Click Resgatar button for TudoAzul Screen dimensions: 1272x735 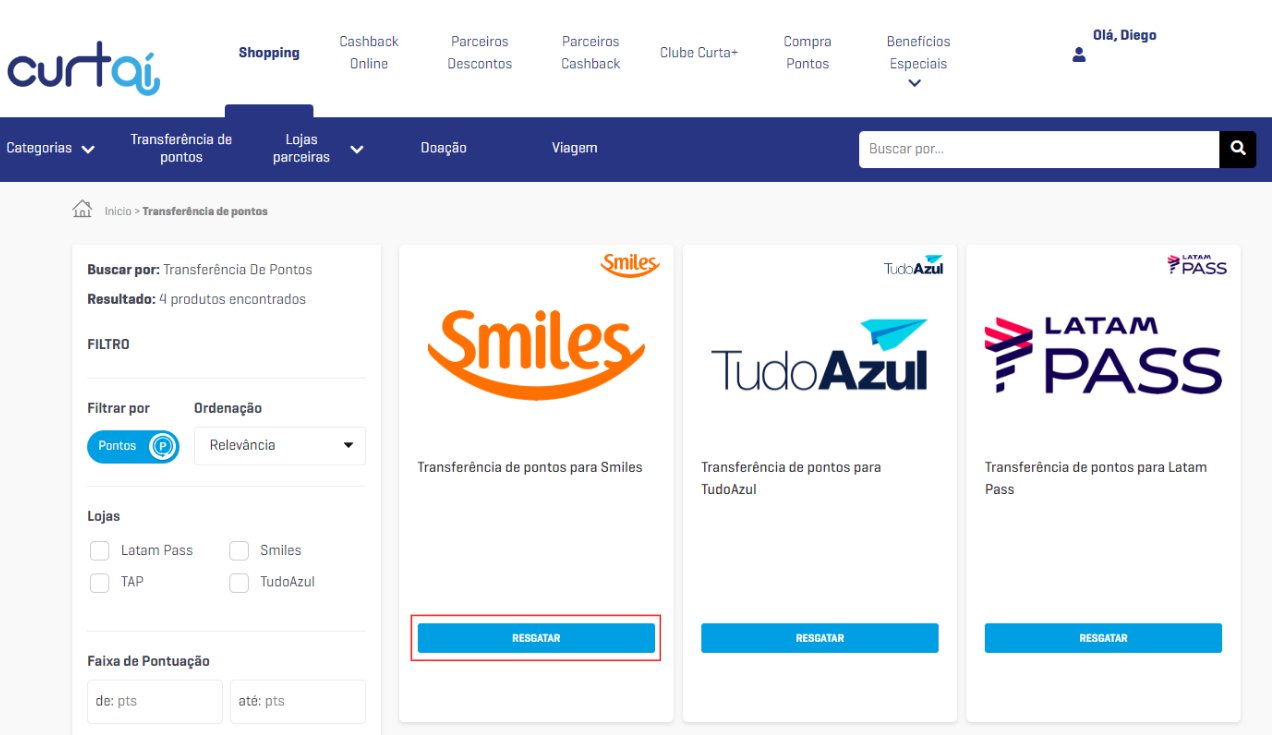click(x=820, y=638)
